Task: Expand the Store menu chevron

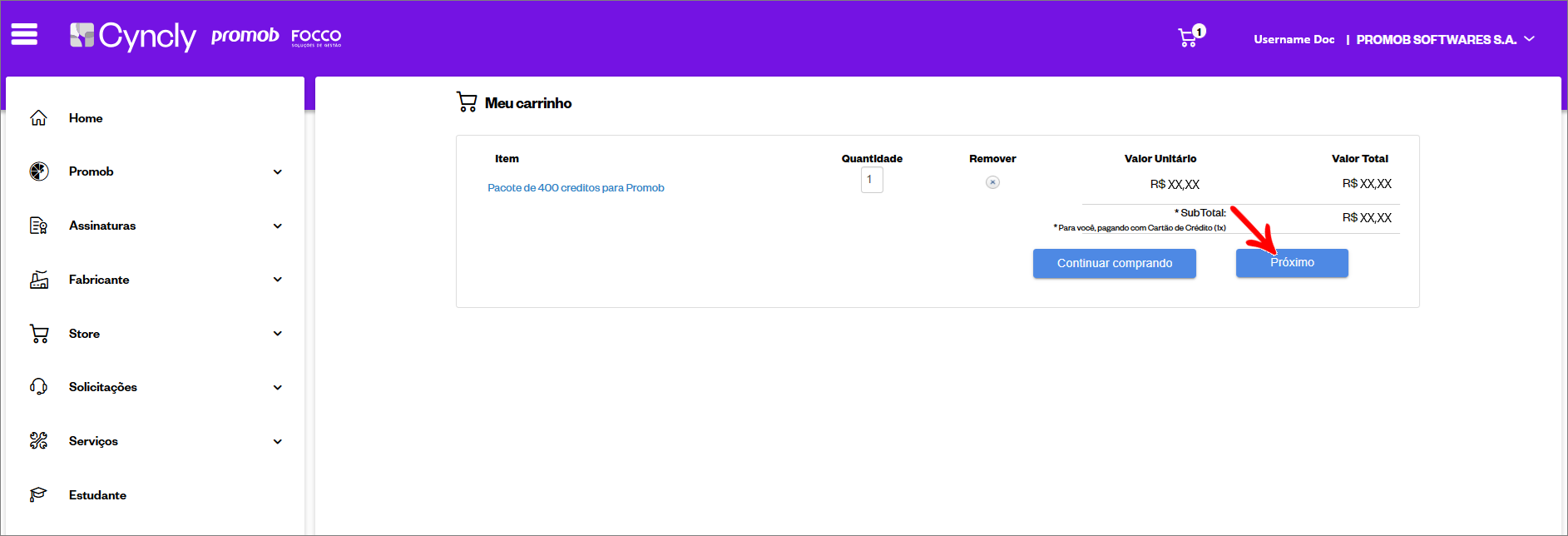Action: tap(278, 334)
